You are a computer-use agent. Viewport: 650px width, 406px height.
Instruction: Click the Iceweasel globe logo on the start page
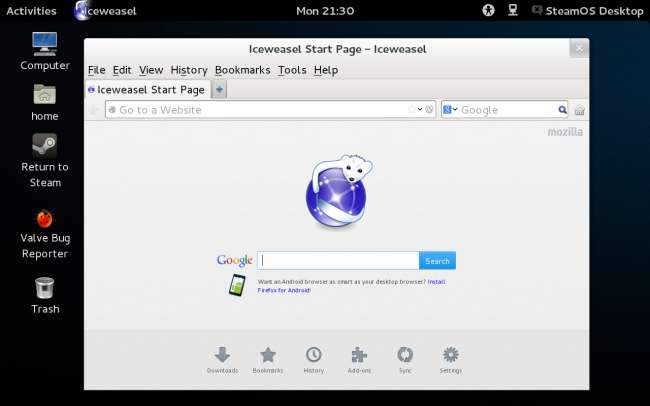(338, 191)
